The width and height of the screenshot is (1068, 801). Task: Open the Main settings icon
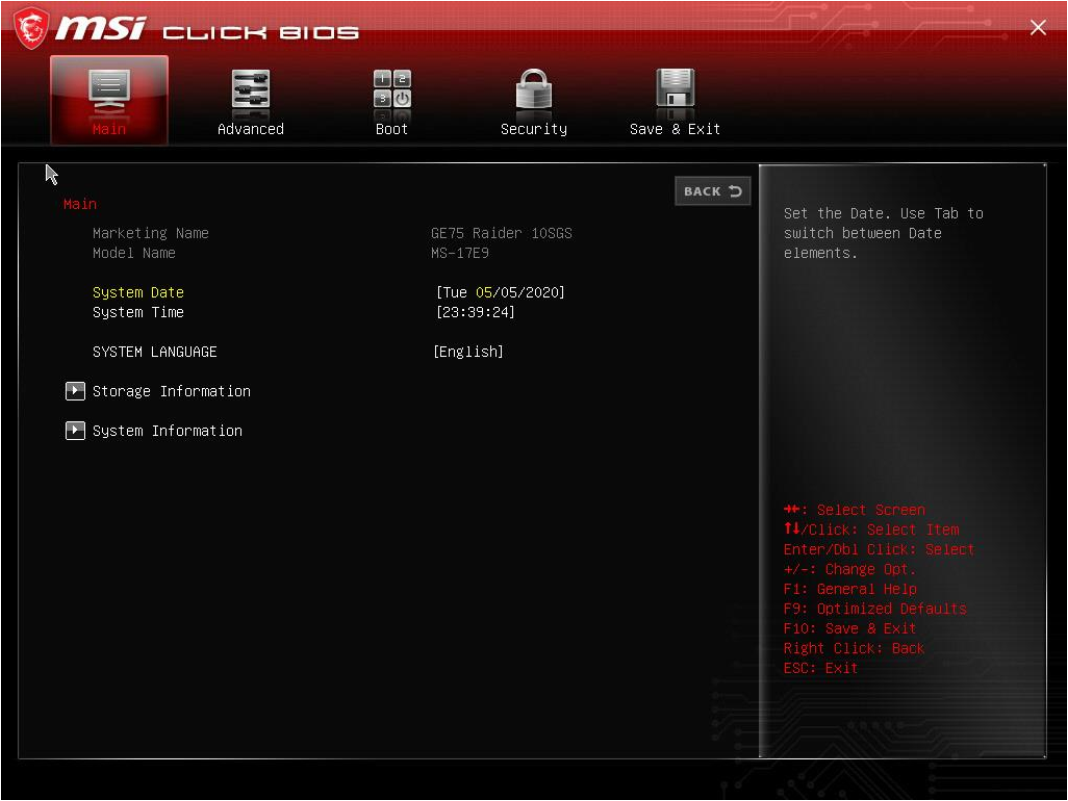point(110,90)
